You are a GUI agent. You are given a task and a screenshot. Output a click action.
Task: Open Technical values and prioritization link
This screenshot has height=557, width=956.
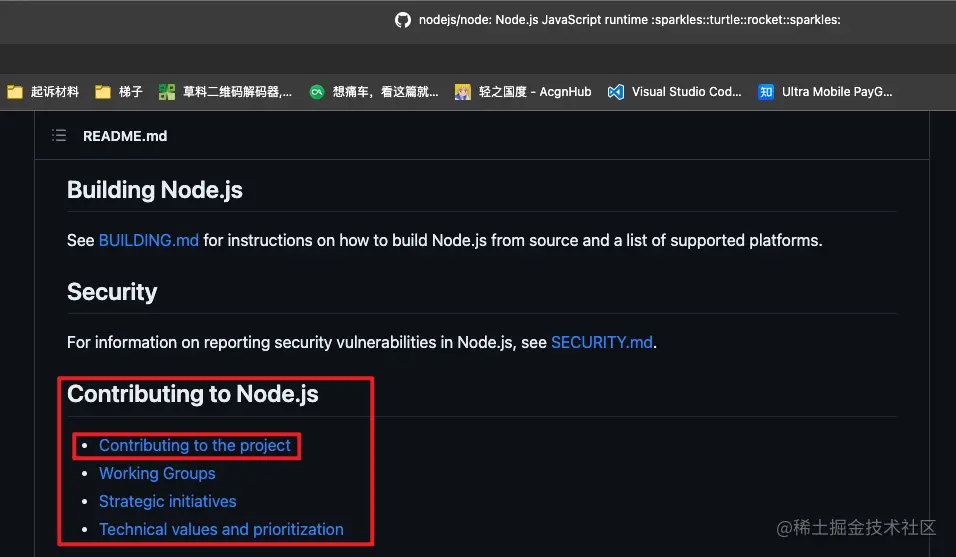[221, 529]
